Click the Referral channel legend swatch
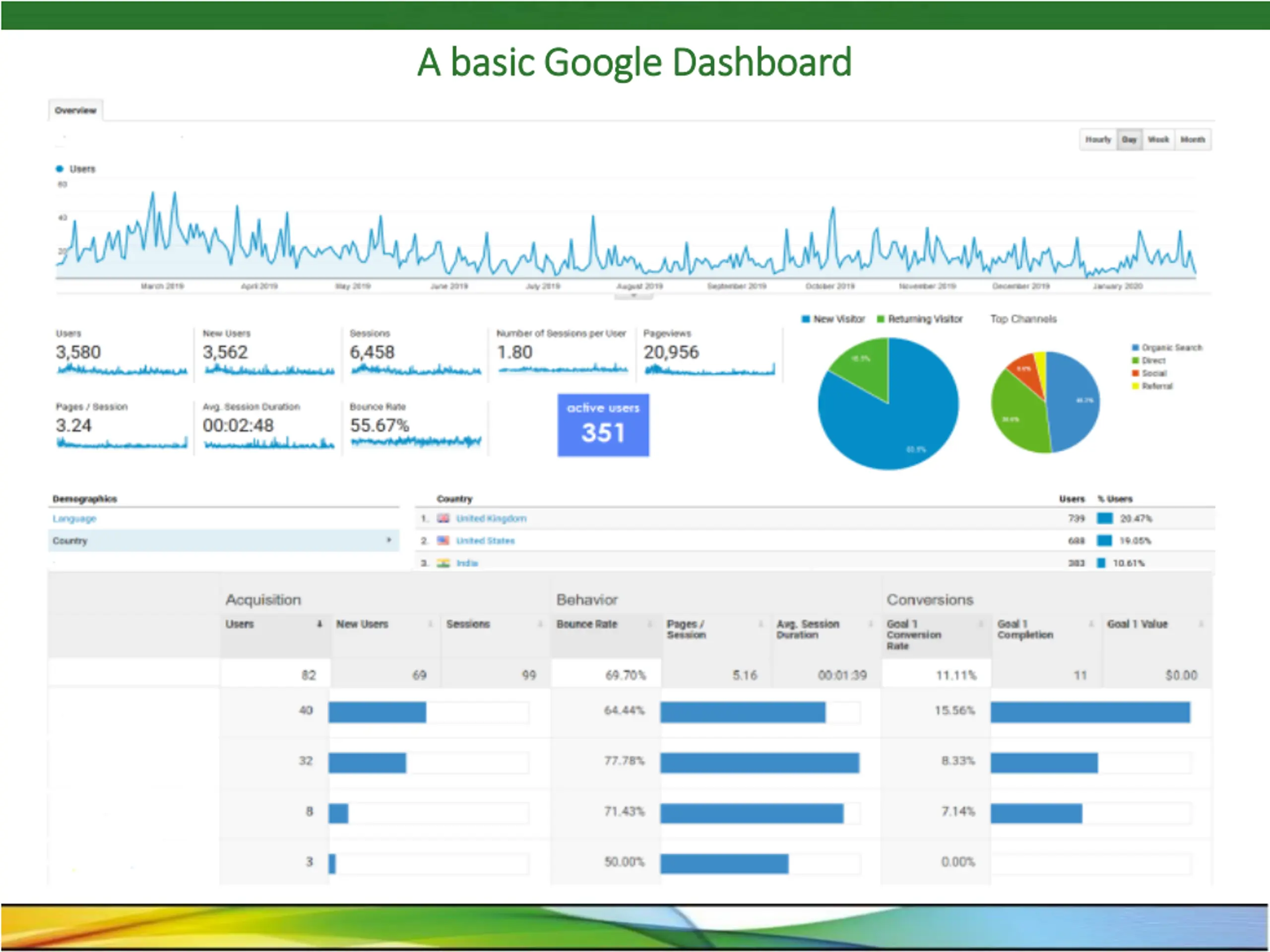 point(1135,386)
